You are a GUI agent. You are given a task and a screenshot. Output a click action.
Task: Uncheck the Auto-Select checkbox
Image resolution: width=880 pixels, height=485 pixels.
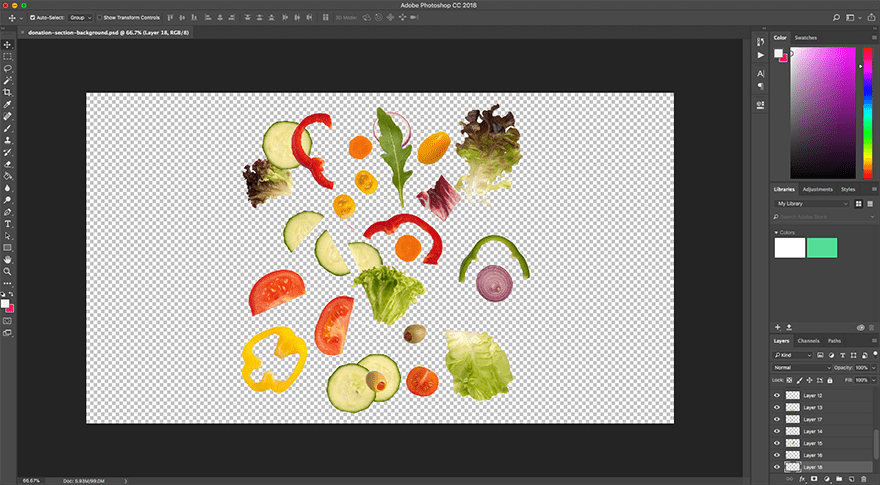click(32, 18)
